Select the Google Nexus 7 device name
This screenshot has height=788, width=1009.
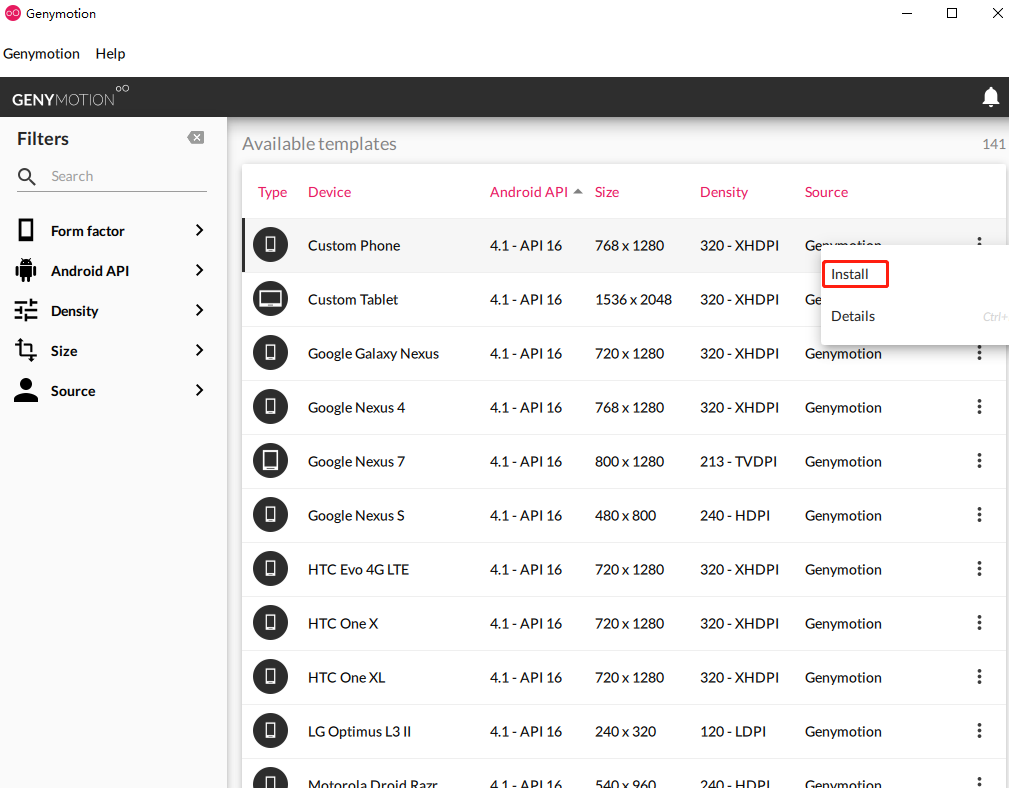point(356,461)
